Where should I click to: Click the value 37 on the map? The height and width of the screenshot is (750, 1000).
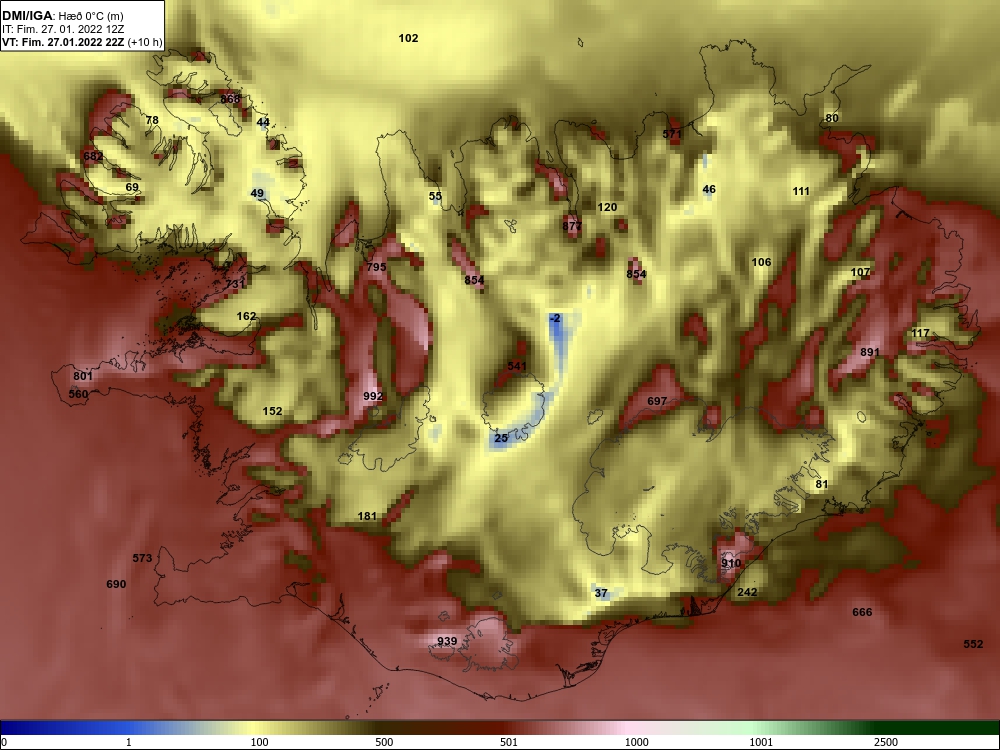[601, 593]
